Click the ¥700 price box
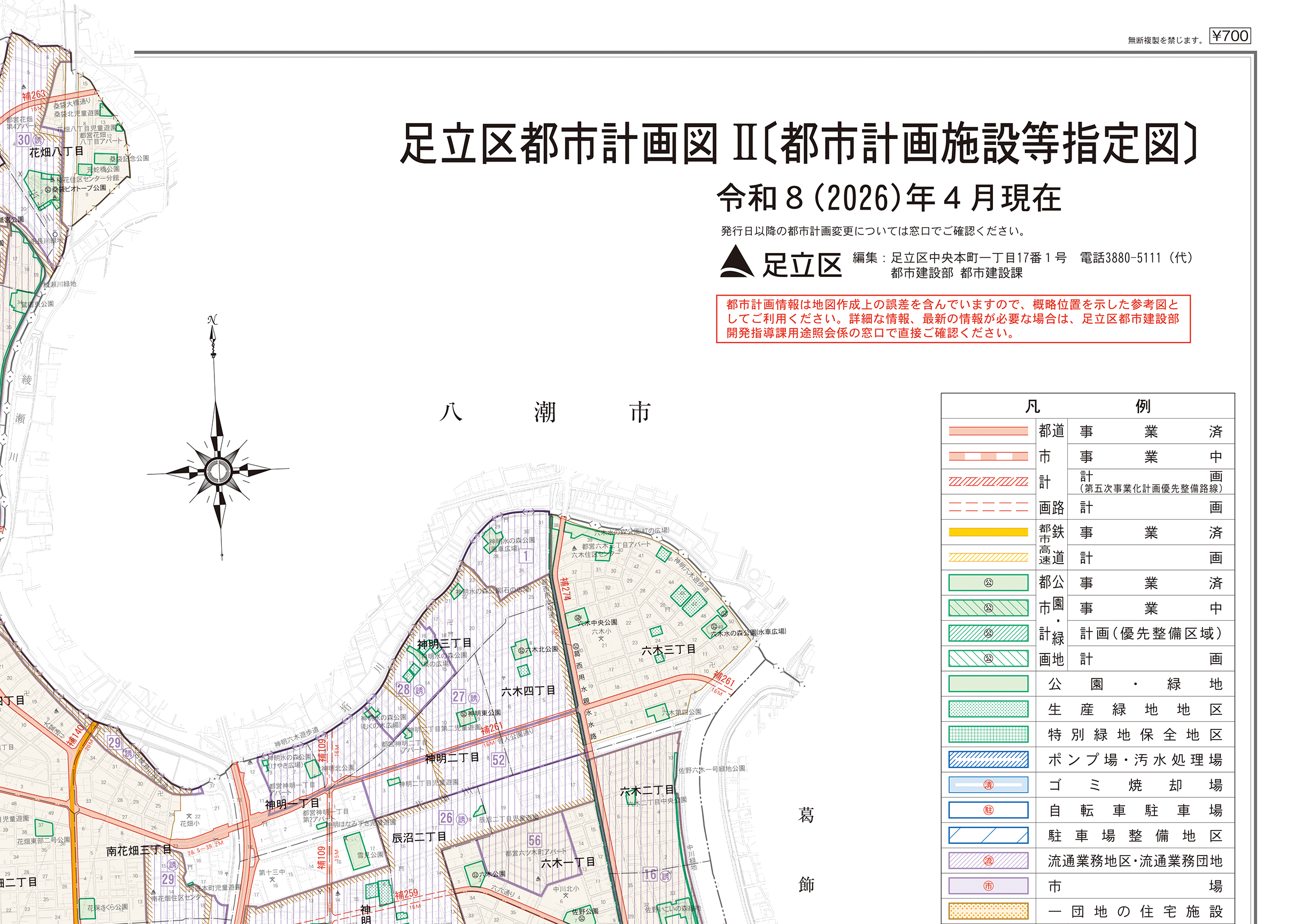The height and width of the screenshot is (924, 1310). 1230,36
